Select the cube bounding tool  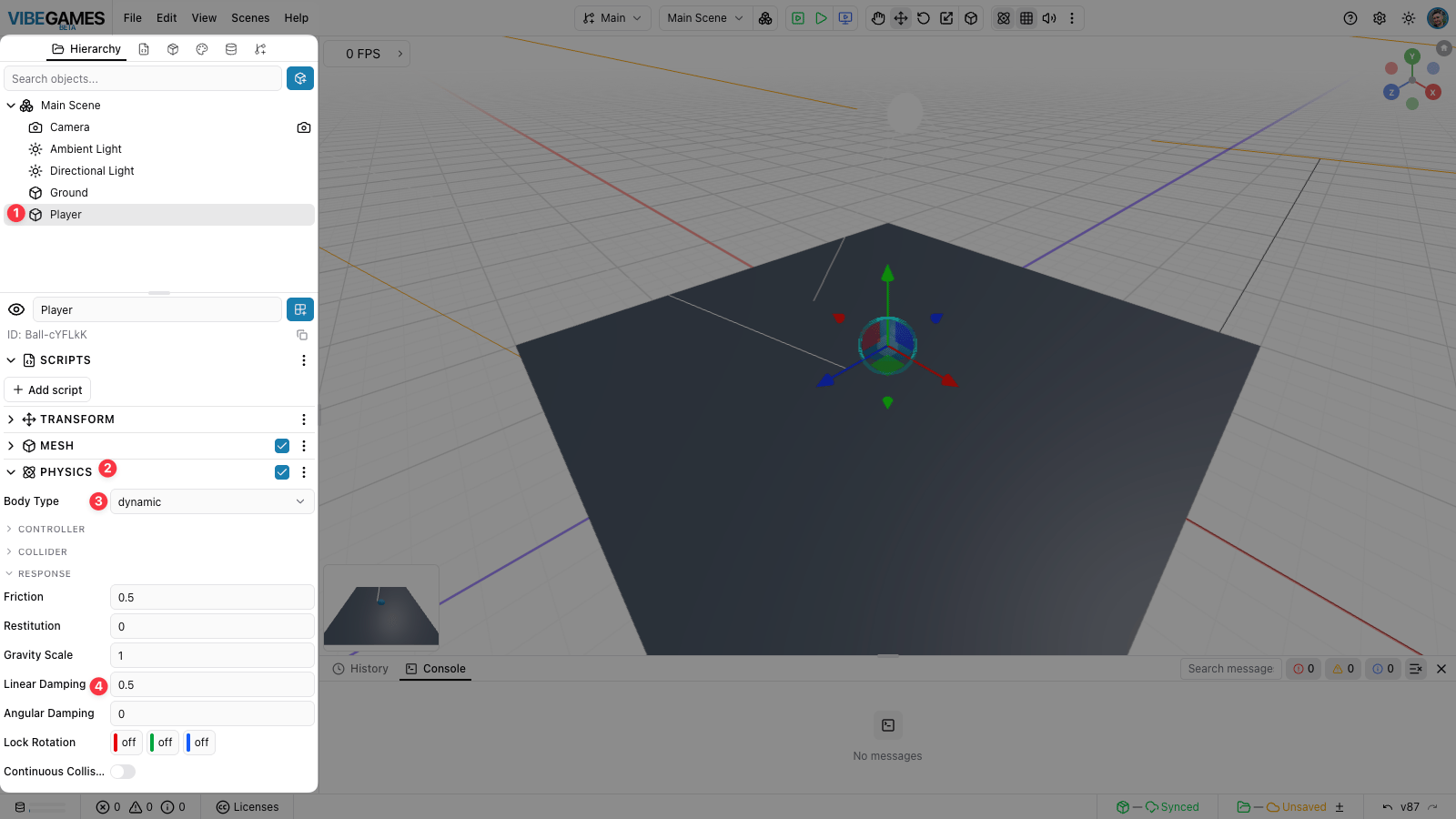(x=971, y=18)
